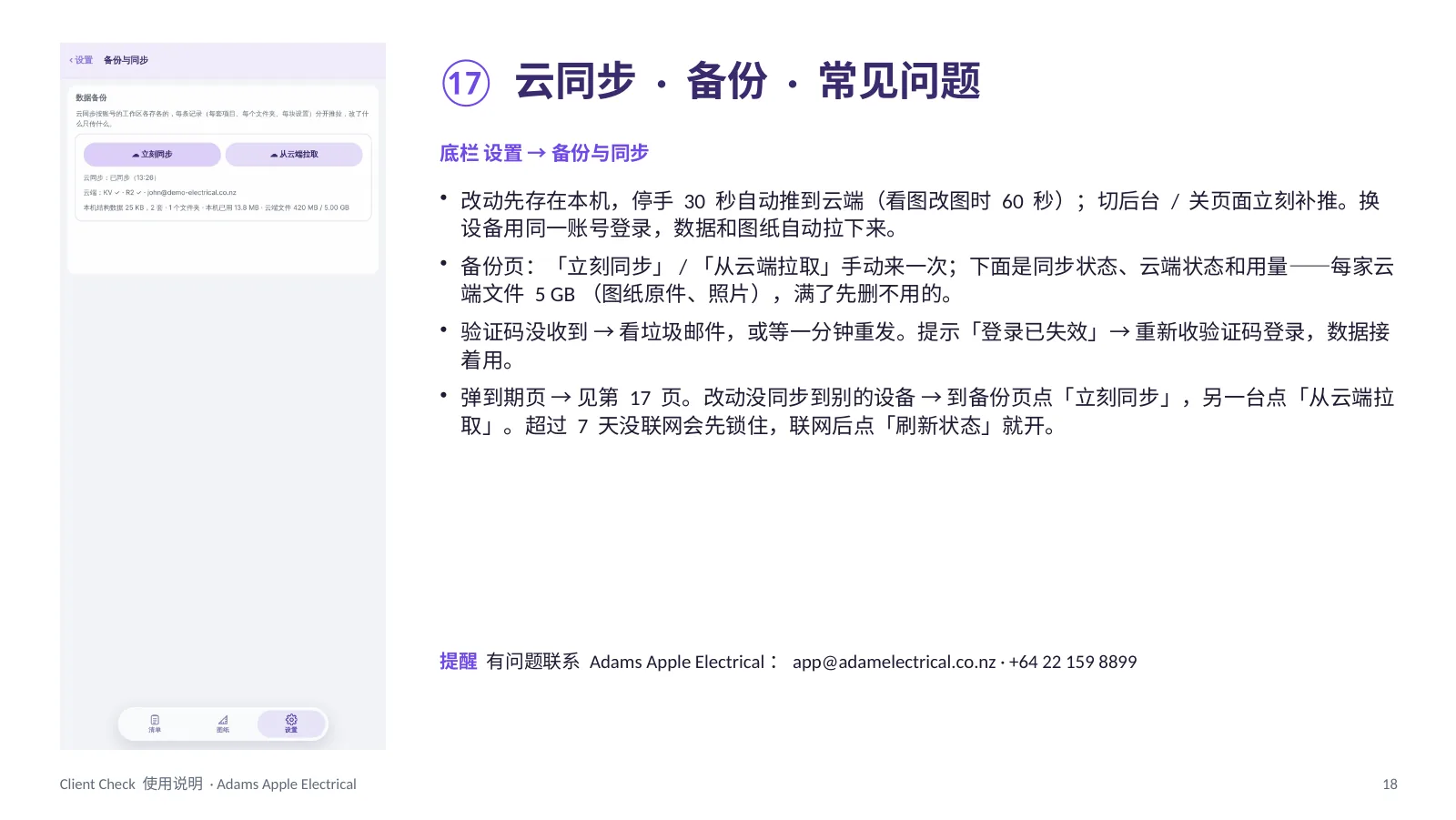Image resolution: width=1456 pixels, height=820 pixels.
Task: Click the slide title 云同步 · 备份 · 常见问题
Action: pyautogui.click(x=747, y=81)
